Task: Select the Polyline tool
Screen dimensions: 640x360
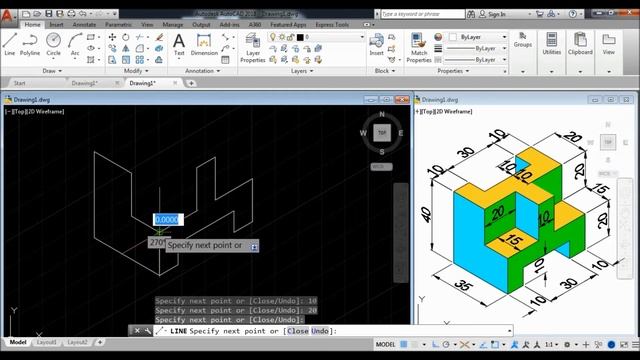Action: pyautogui.click(x=30, y=44)
